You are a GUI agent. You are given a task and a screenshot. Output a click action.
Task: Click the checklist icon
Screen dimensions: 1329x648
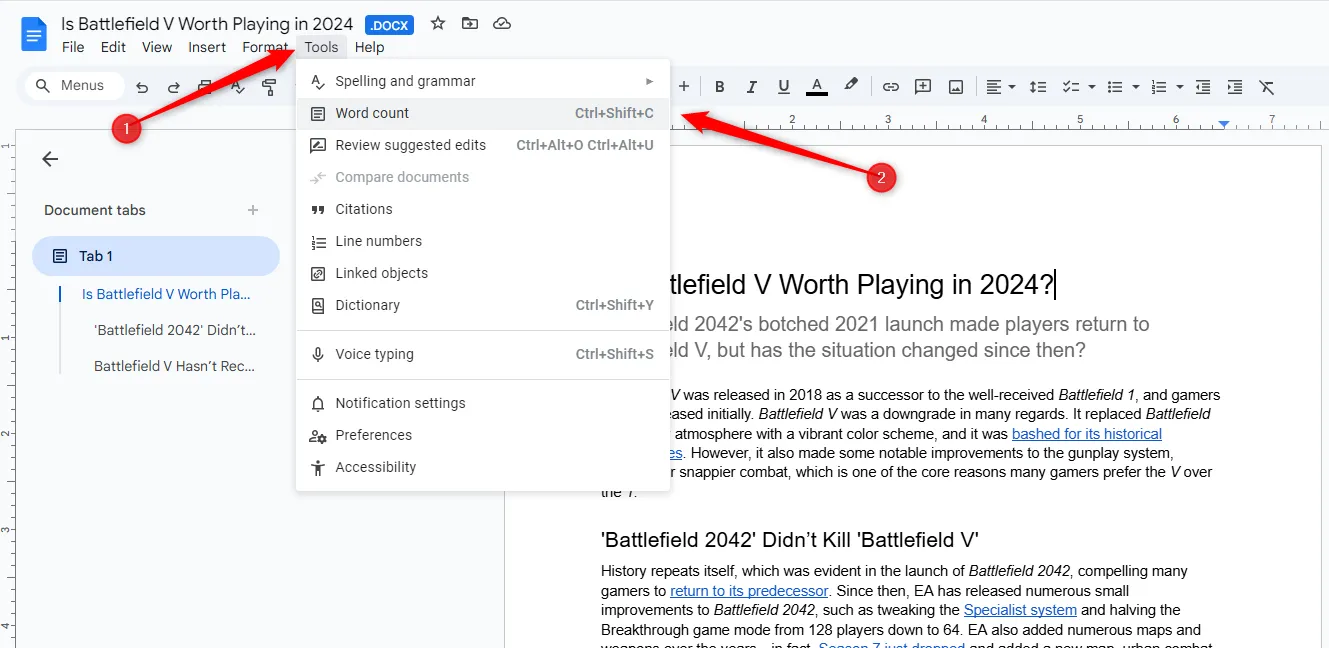(x=1071, y=87)
